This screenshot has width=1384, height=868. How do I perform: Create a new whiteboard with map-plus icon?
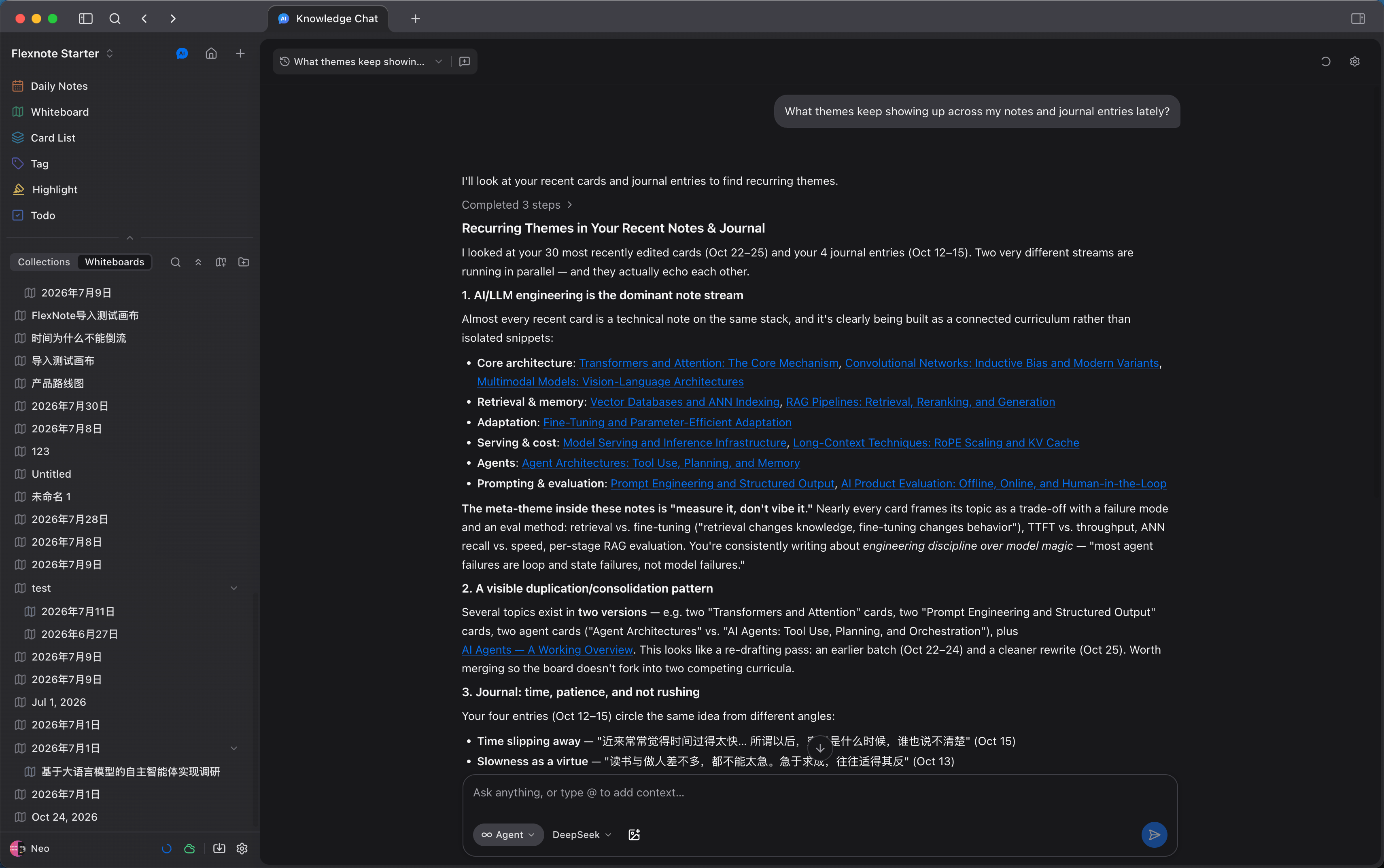pos(221,262)
